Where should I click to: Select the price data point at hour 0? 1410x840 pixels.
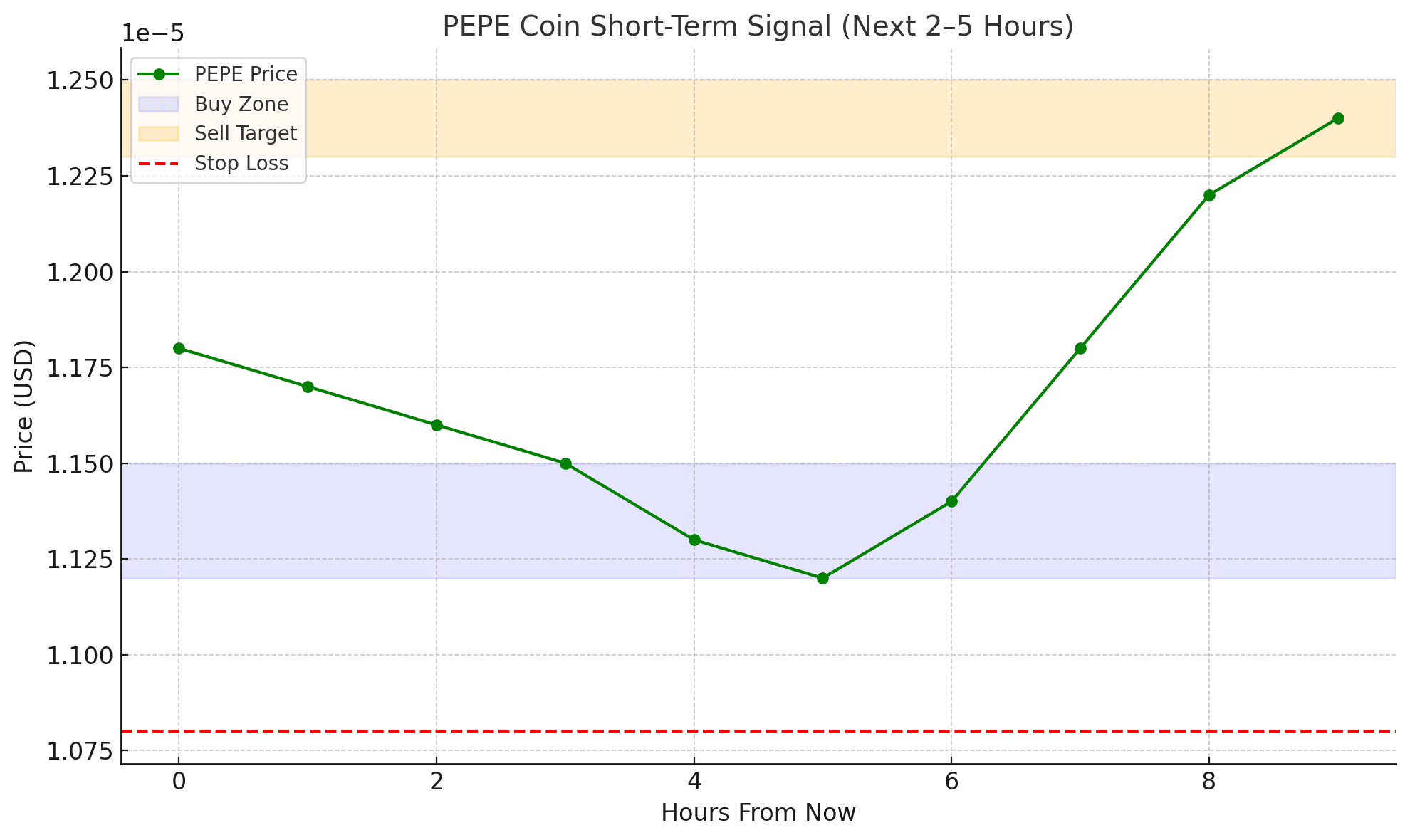click(179, 348)
